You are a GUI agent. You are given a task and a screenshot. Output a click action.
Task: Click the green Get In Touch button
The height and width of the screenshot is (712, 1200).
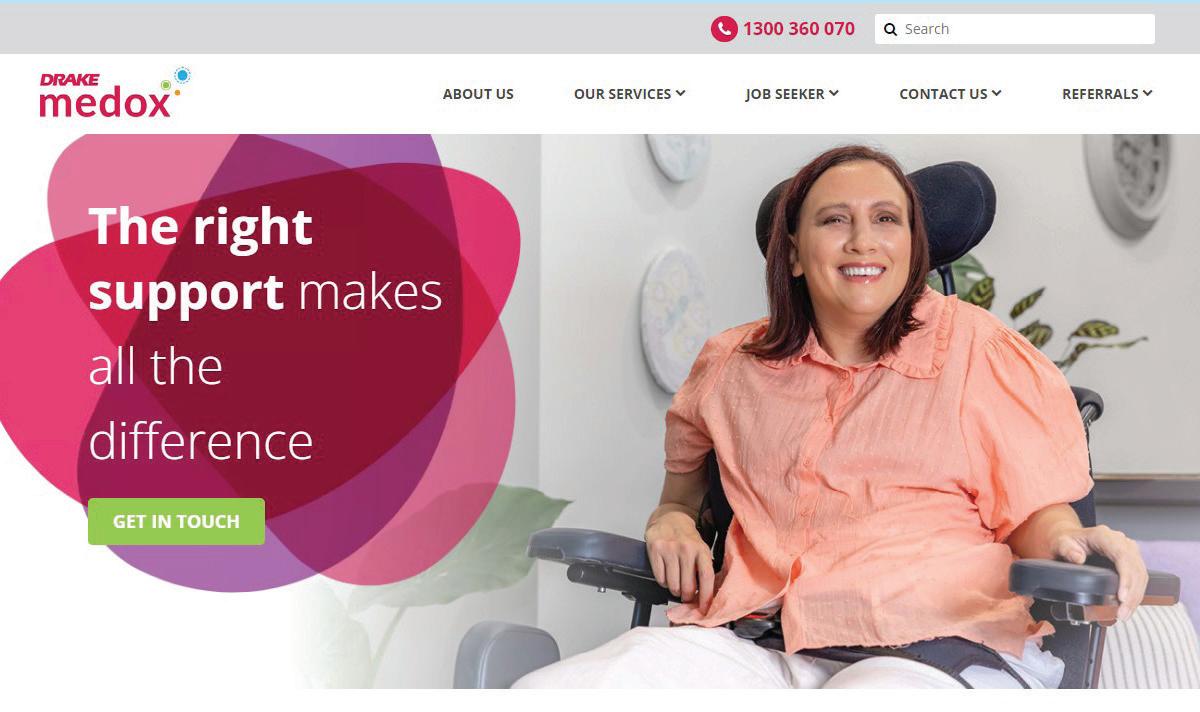click(176, 521)
